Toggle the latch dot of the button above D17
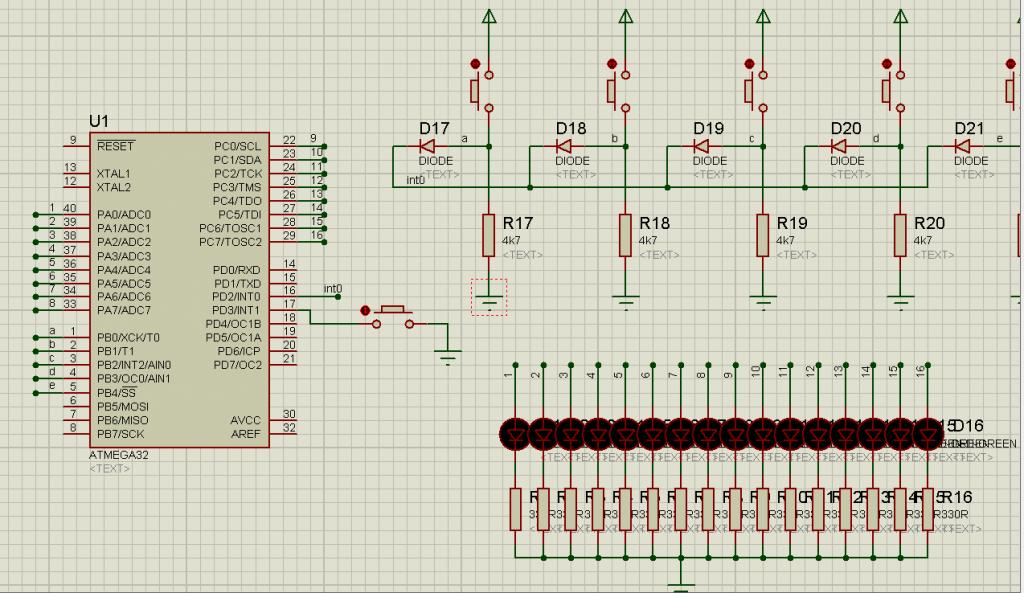 tap(475, 63)
